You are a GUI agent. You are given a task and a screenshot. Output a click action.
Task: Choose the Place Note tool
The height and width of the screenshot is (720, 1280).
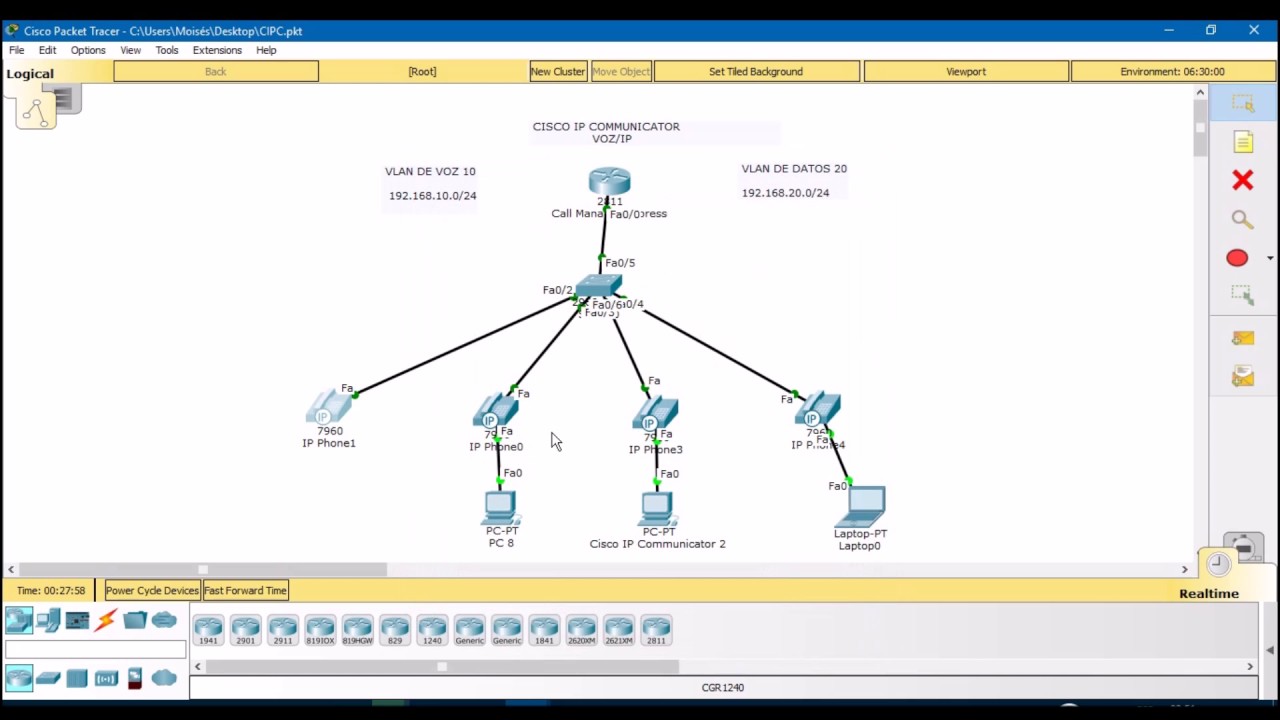1242,142
